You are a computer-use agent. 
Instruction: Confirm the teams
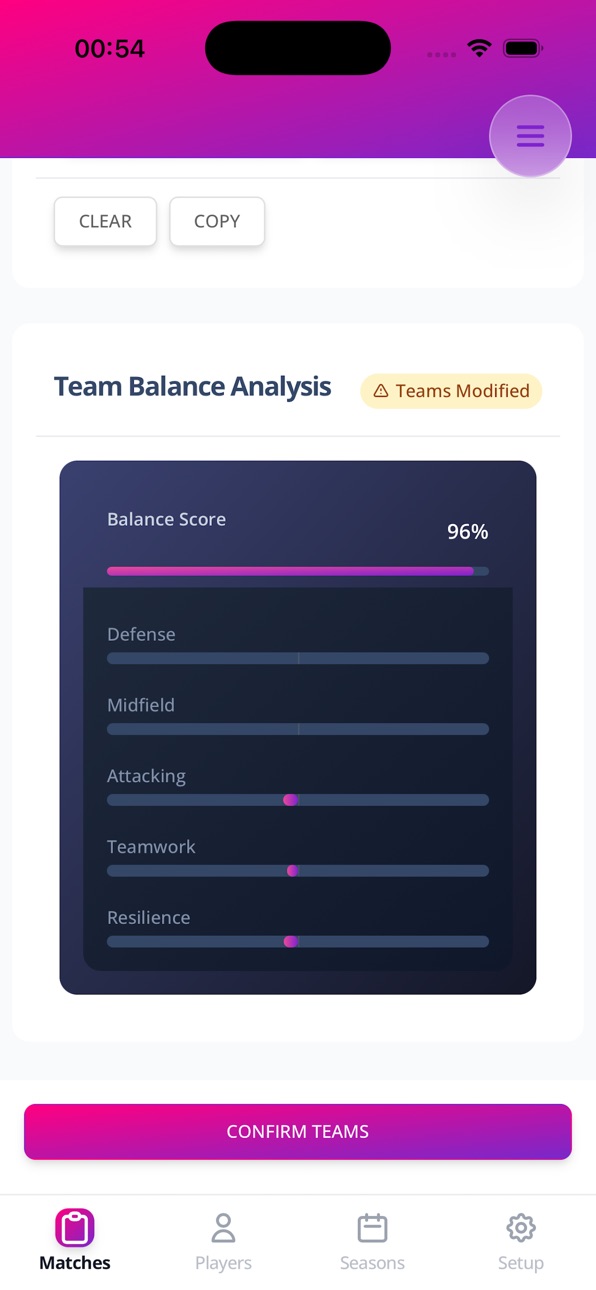(x=298, y=1132)
